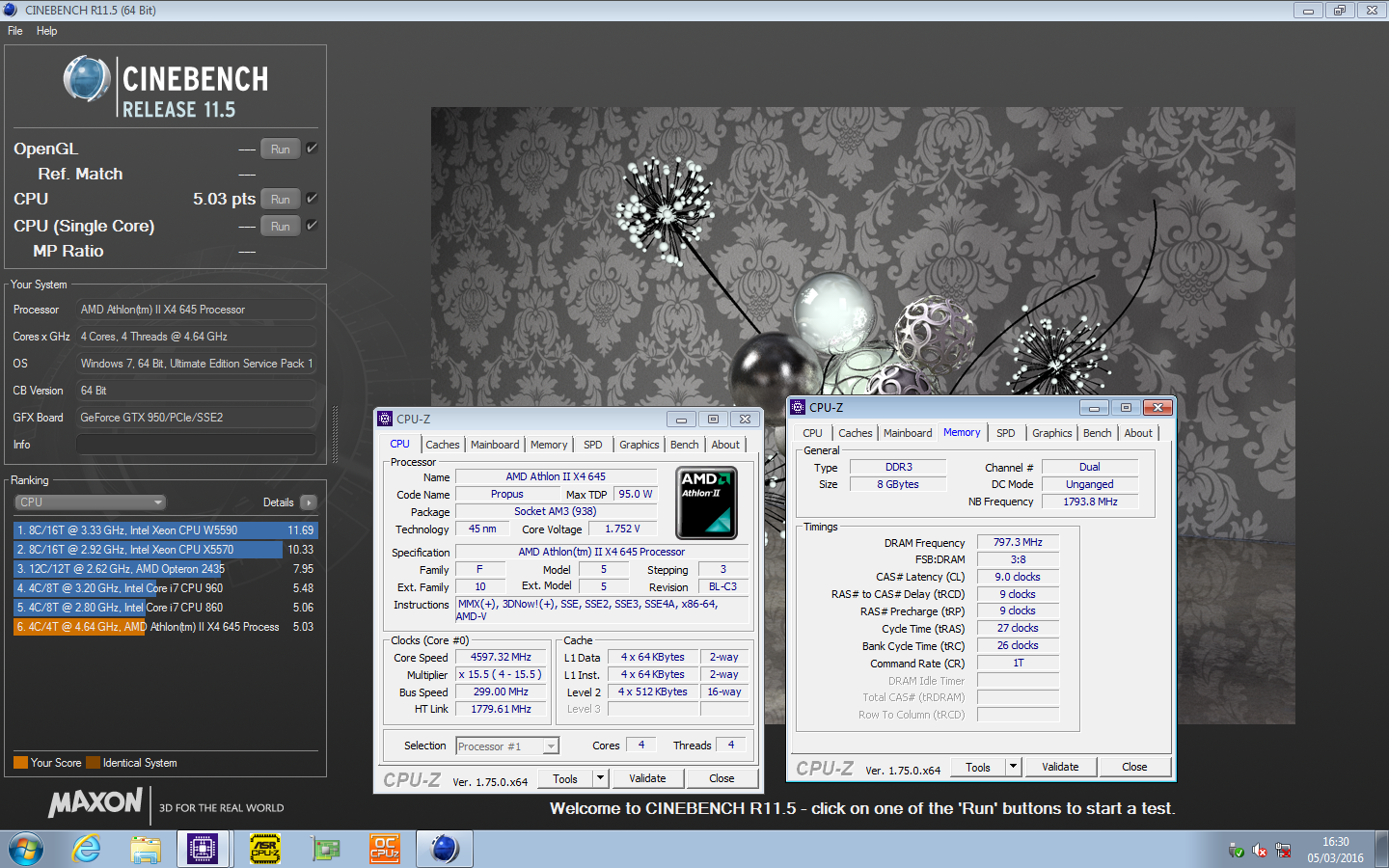Switch to Caches tab in CPU-Z Memory window
Viewport: 1389px width, 868px height.
tap(856, 433)
